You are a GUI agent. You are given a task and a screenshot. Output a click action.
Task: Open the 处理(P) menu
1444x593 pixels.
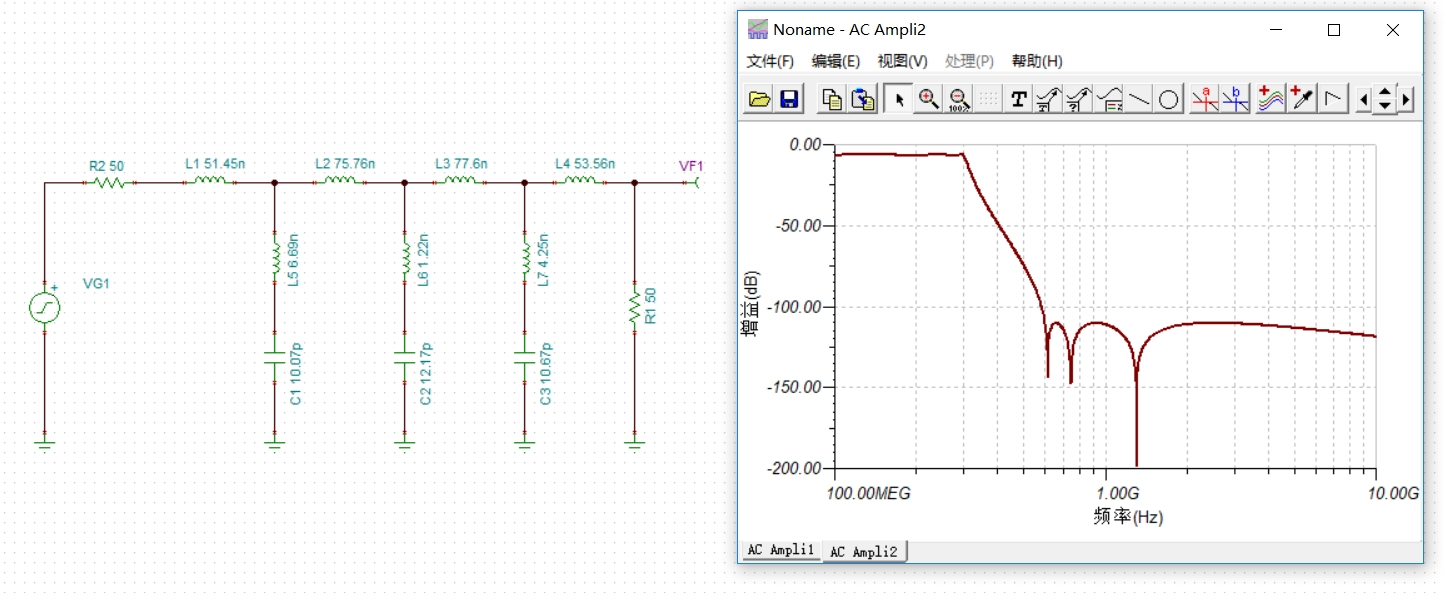[970, 61]
